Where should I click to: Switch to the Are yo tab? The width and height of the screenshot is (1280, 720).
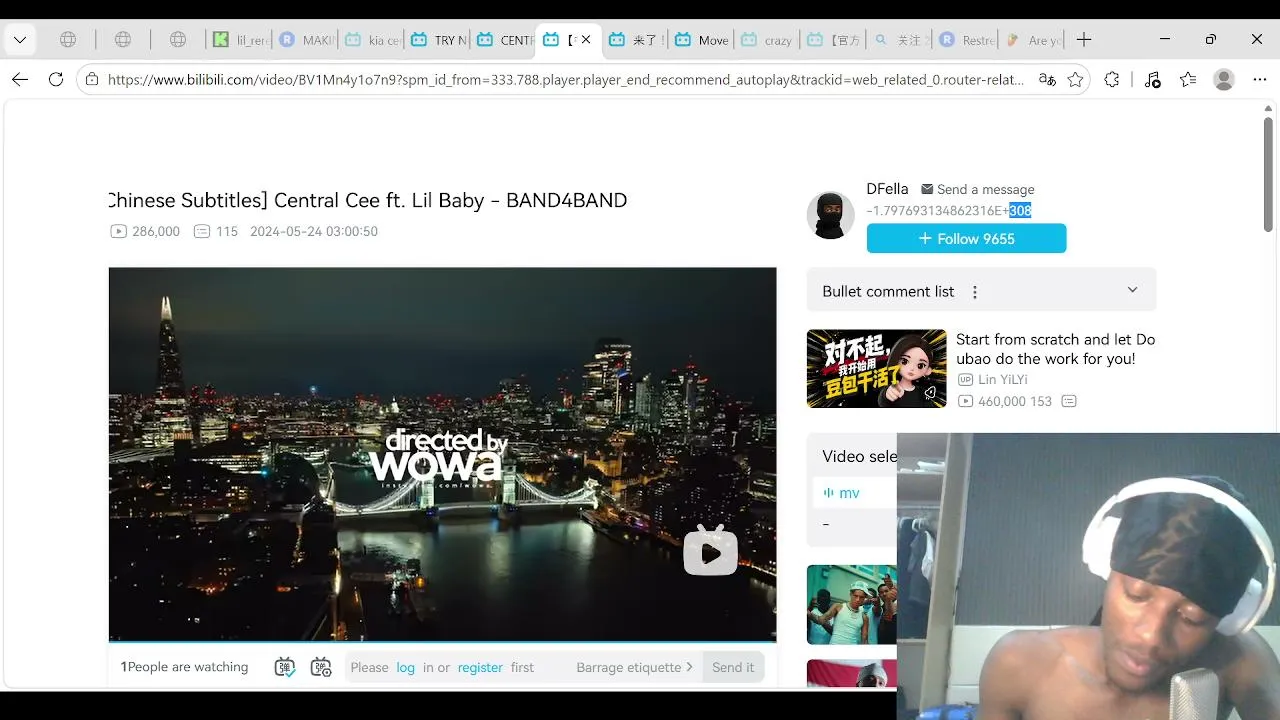tap(1031, 40)
